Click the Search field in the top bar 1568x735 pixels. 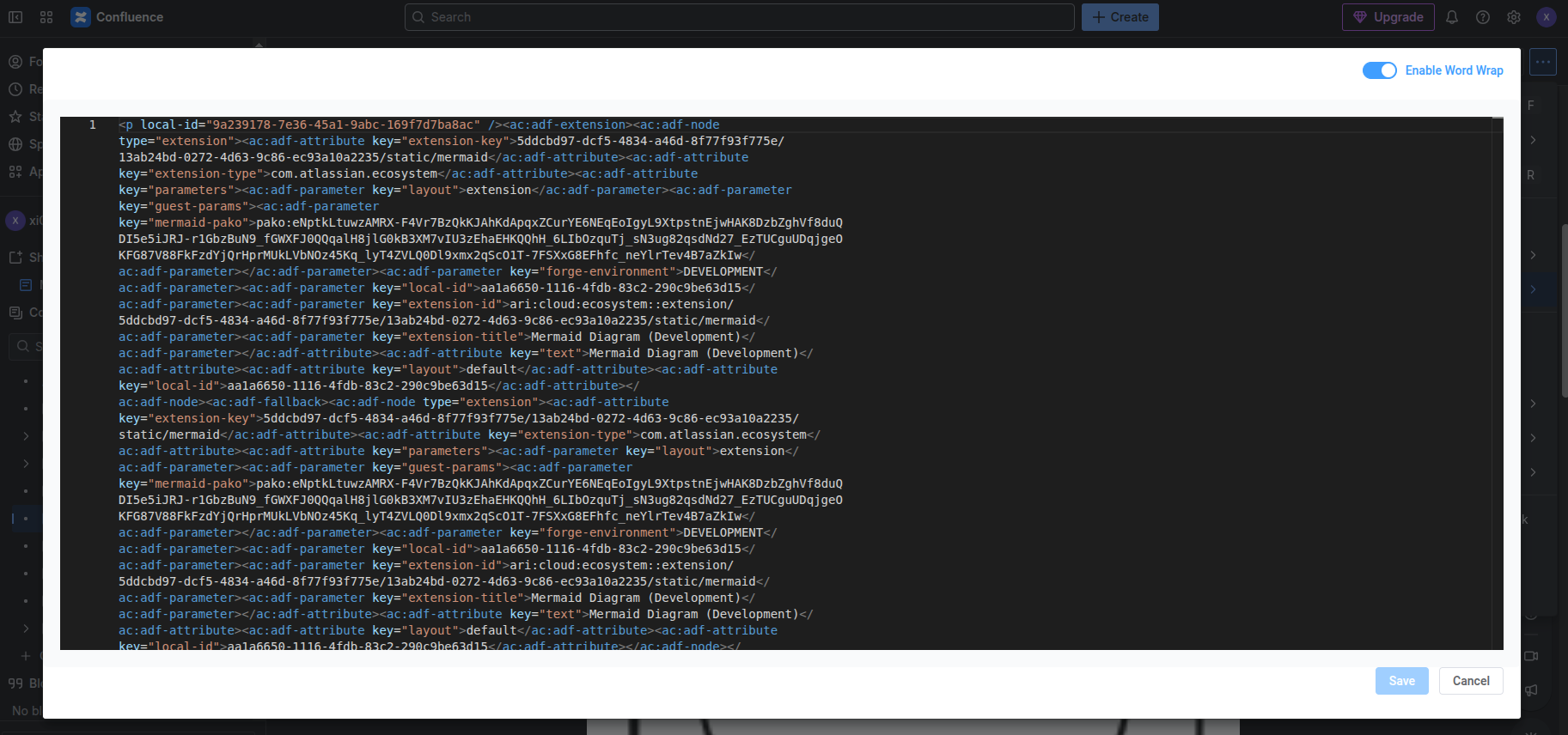point(740,17)
